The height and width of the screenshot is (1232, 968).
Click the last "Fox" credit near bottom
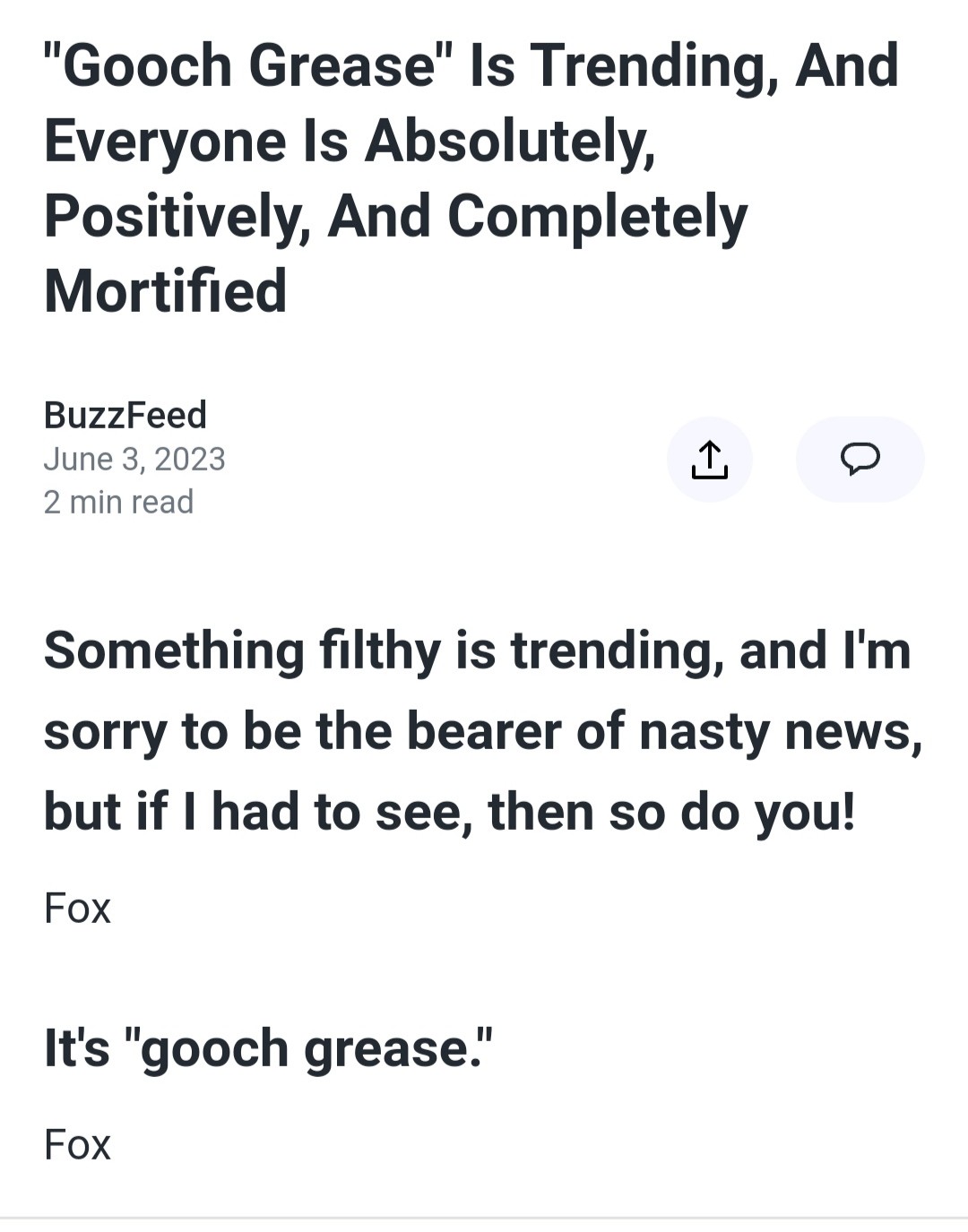click(x=77, y=1145)
